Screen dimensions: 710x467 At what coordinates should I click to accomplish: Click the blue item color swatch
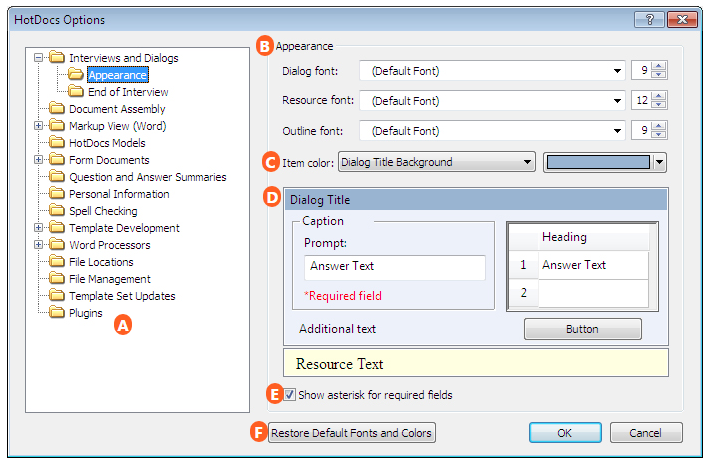(598, 162)
